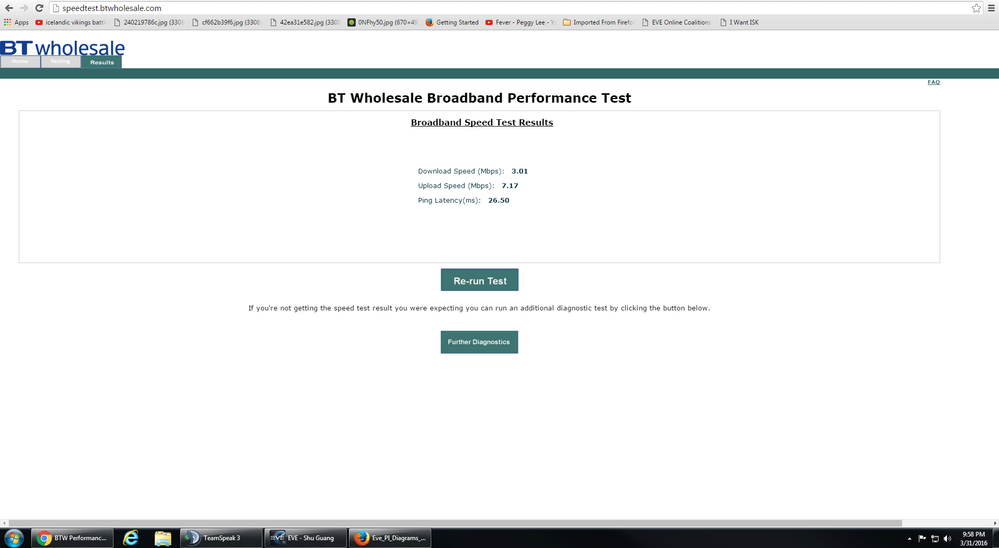Reload the page with the refresh icon
This screenshot has width=999, height=548.
click(x=39, y=8)
